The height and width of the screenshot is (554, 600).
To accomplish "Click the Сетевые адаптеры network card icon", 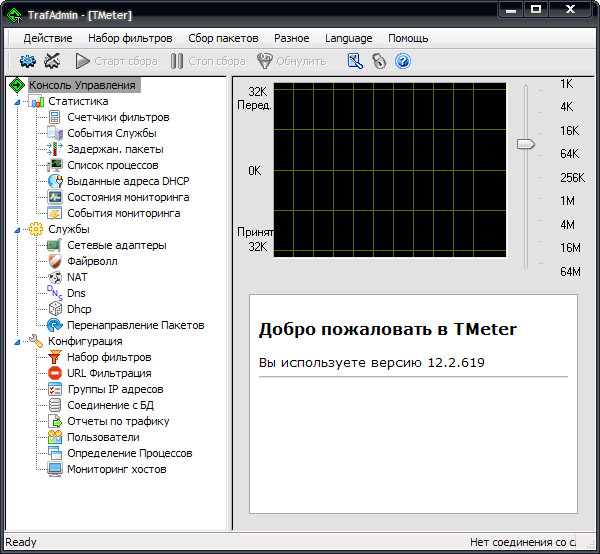I will click(56, 245).
